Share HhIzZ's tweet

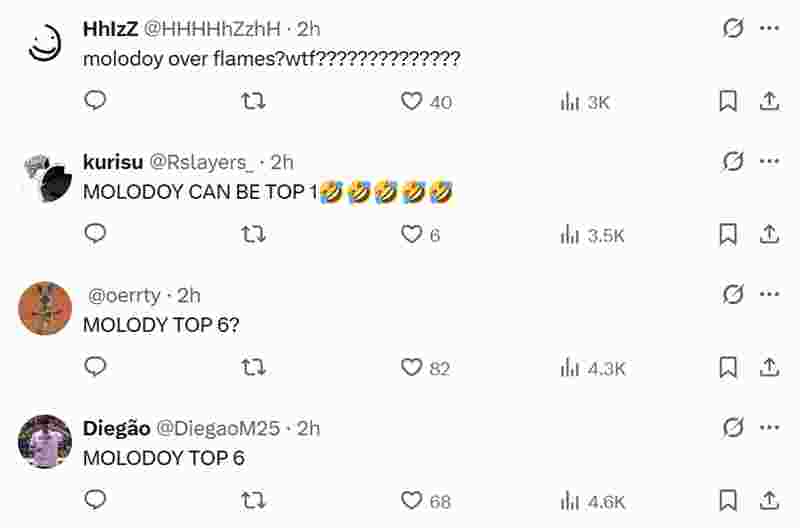769,100
